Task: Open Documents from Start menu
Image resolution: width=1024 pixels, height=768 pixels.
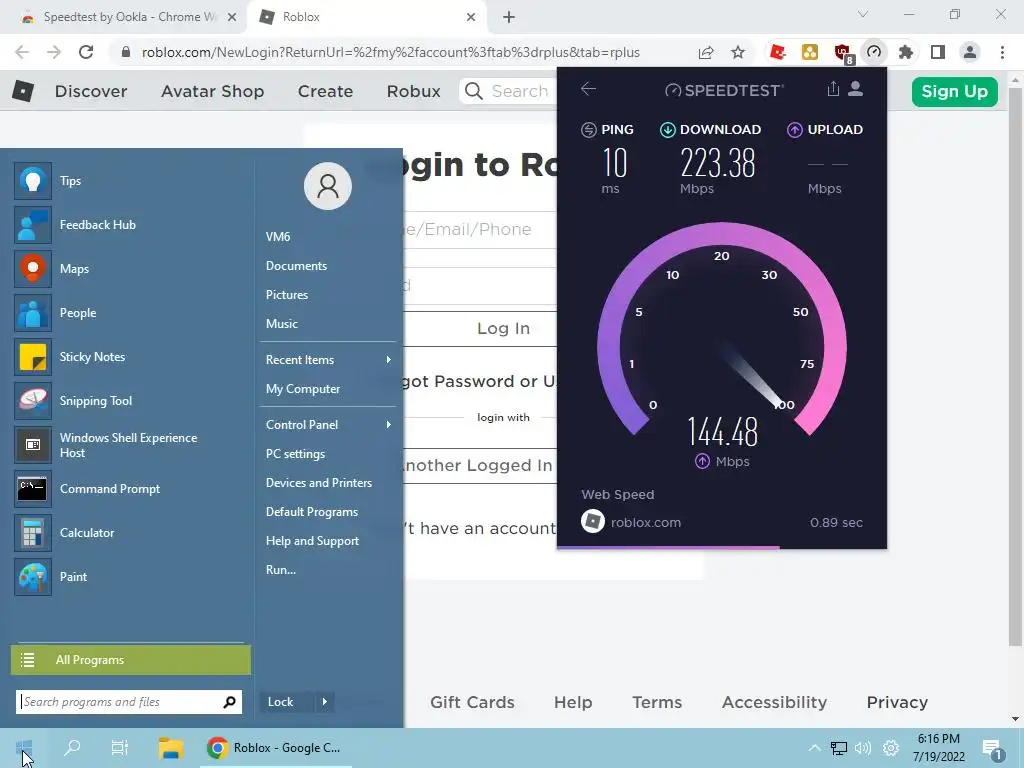Action: (x=296, y=266)
